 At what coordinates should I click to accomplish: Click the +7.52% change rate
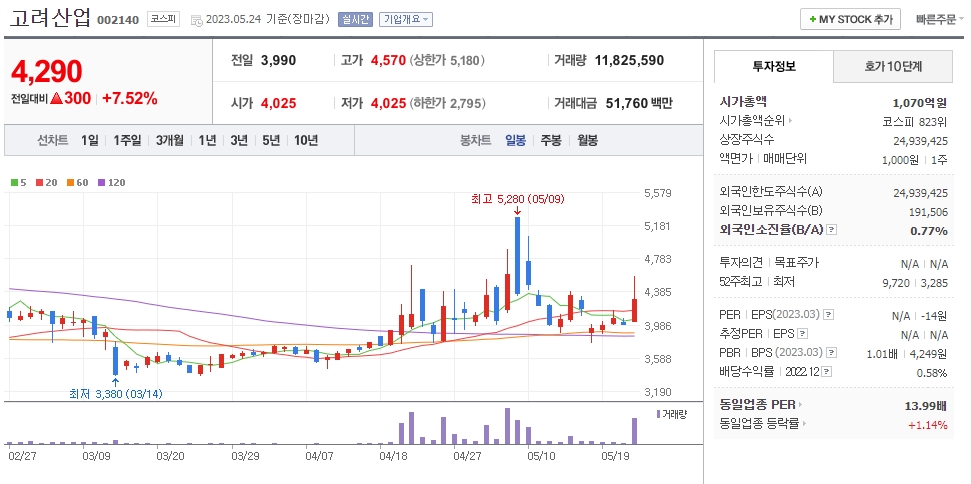coord(129,98)
